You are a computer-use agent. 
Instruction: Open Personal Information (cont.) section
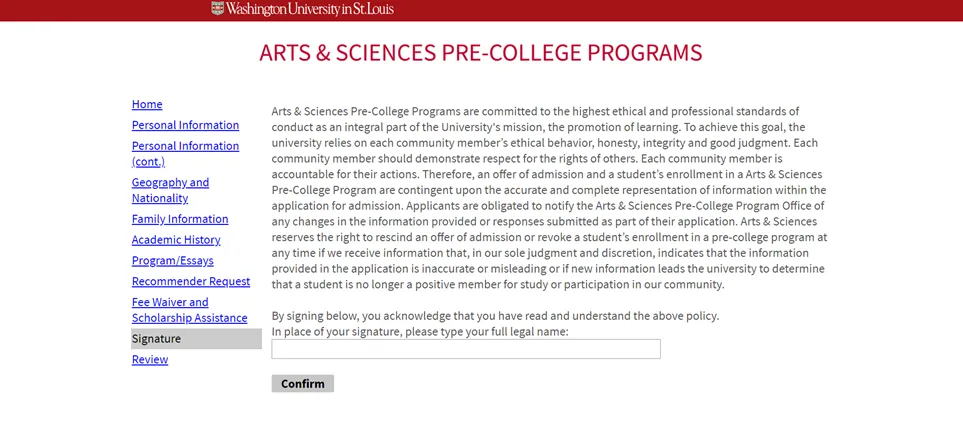pyautogui.click(x=185, y=153)
